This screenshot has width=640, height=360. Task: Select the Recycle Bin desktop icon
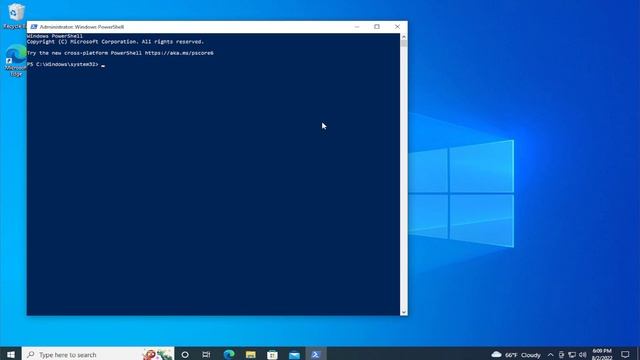15,16
